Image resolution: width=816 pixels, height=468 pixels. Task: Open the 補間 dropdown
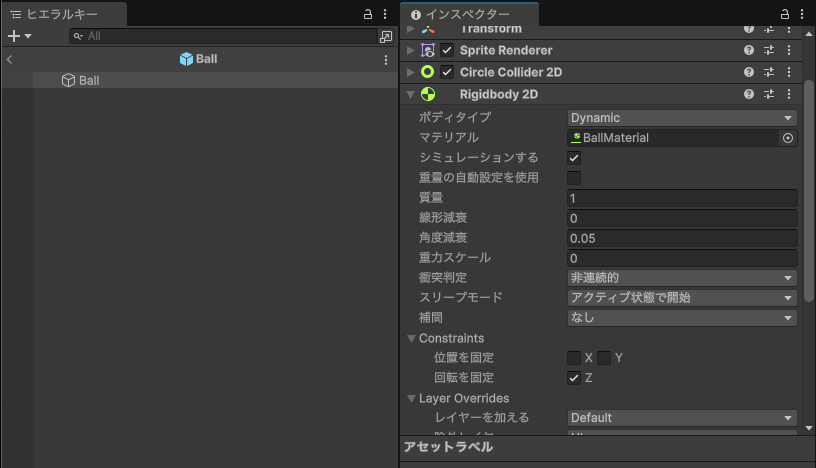click(x=682, y=318)
